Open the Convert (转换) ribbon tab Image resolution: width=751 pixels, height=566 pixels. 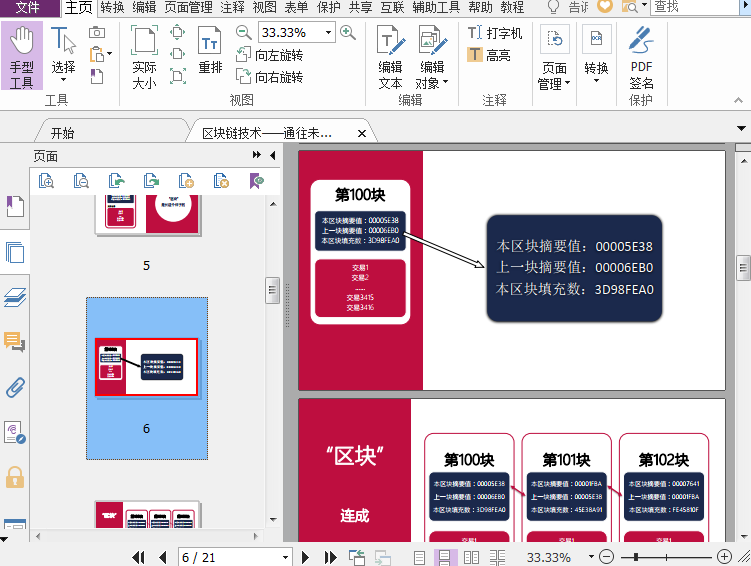point(112,7)
